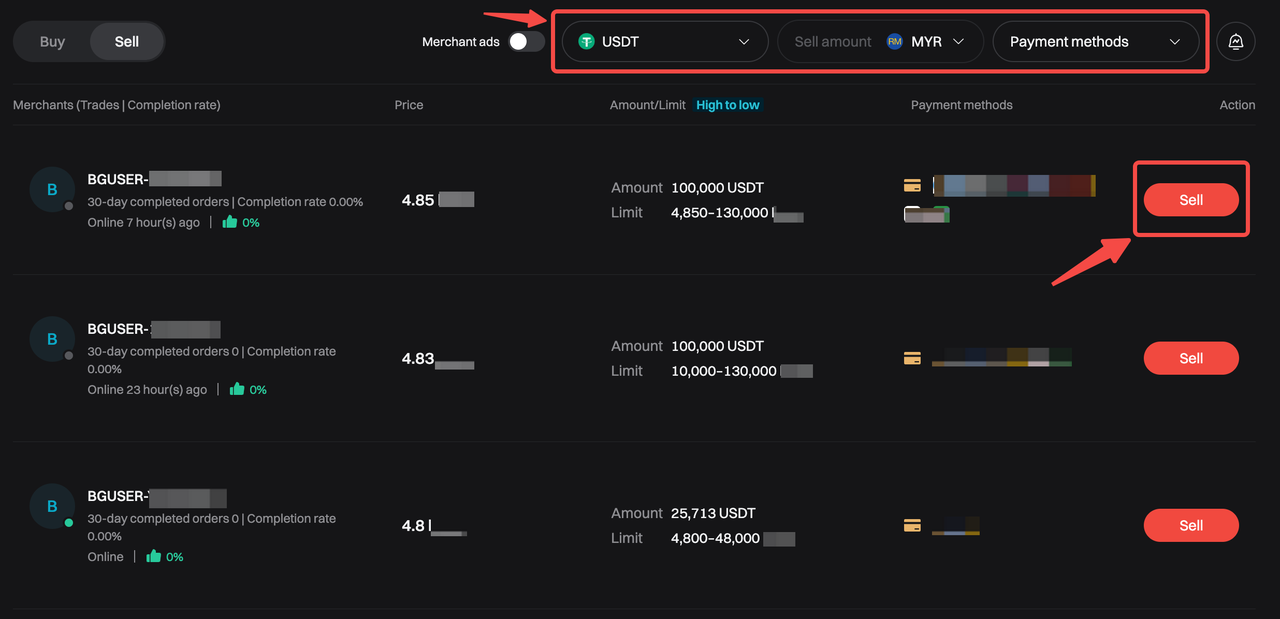Click Sell on the last merchant offer
Screen dimensions: 1280x619
(x=1191, y=525)
